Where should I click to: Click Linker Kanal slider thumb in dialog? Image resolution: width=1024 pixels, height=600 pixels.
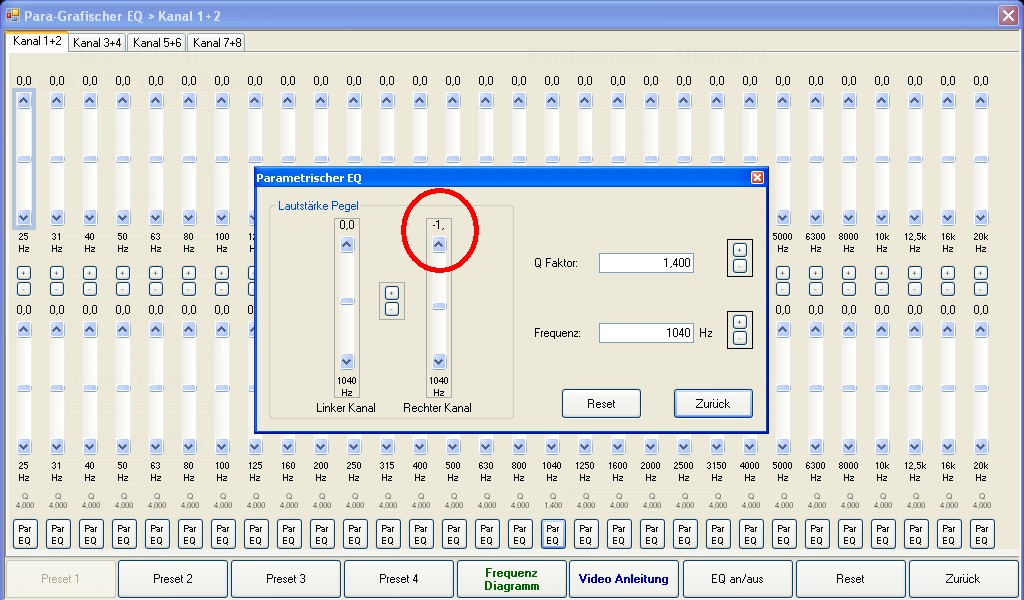pyautogui.click(x=347, y=301)
